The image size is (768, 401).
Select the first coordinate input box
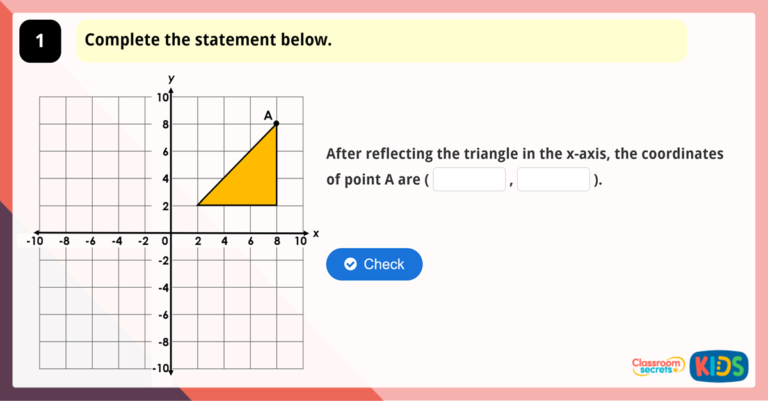(x=469, y=180)
